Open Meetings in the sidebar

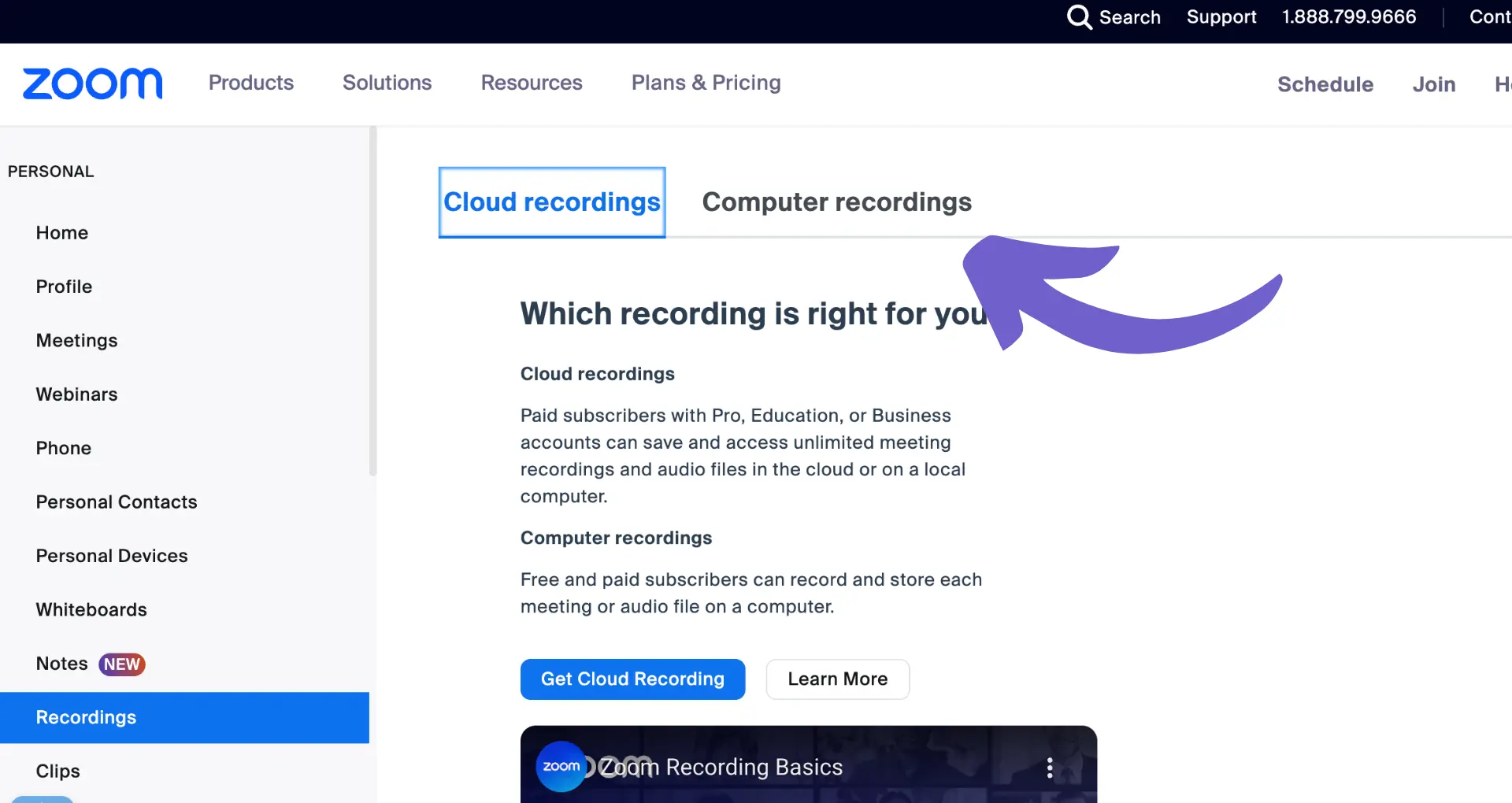tap(184, 341)
